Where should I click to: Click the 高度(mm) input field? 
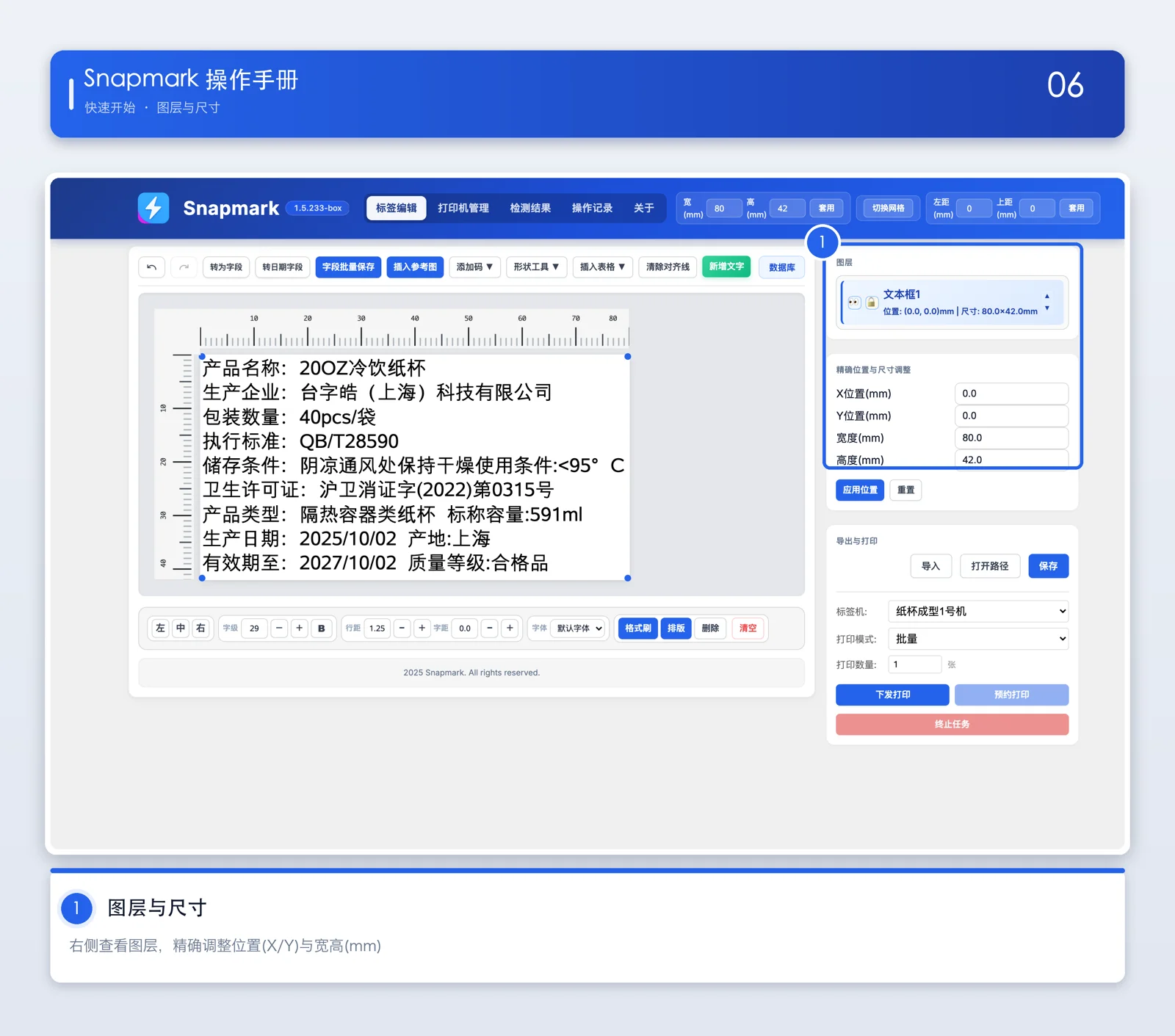click(x=1011, y=460)
